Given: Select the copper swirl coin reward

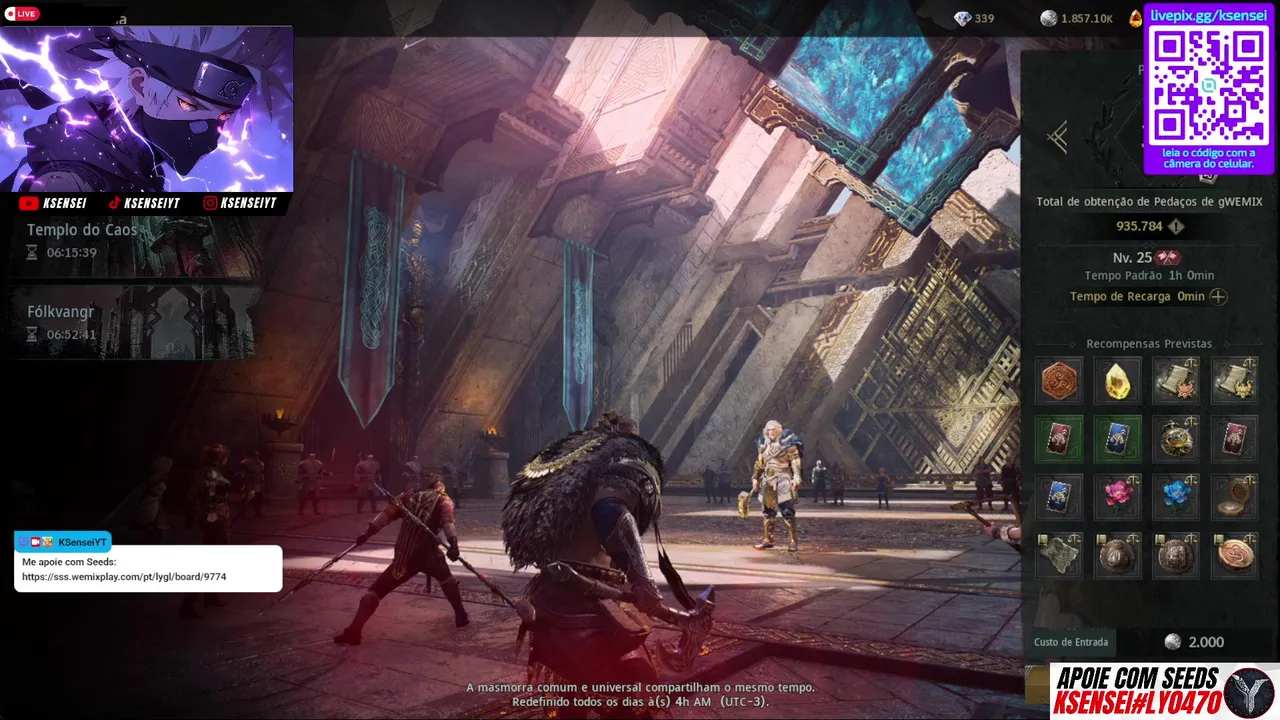Looking at the screenshot, I should [1234, 555].
